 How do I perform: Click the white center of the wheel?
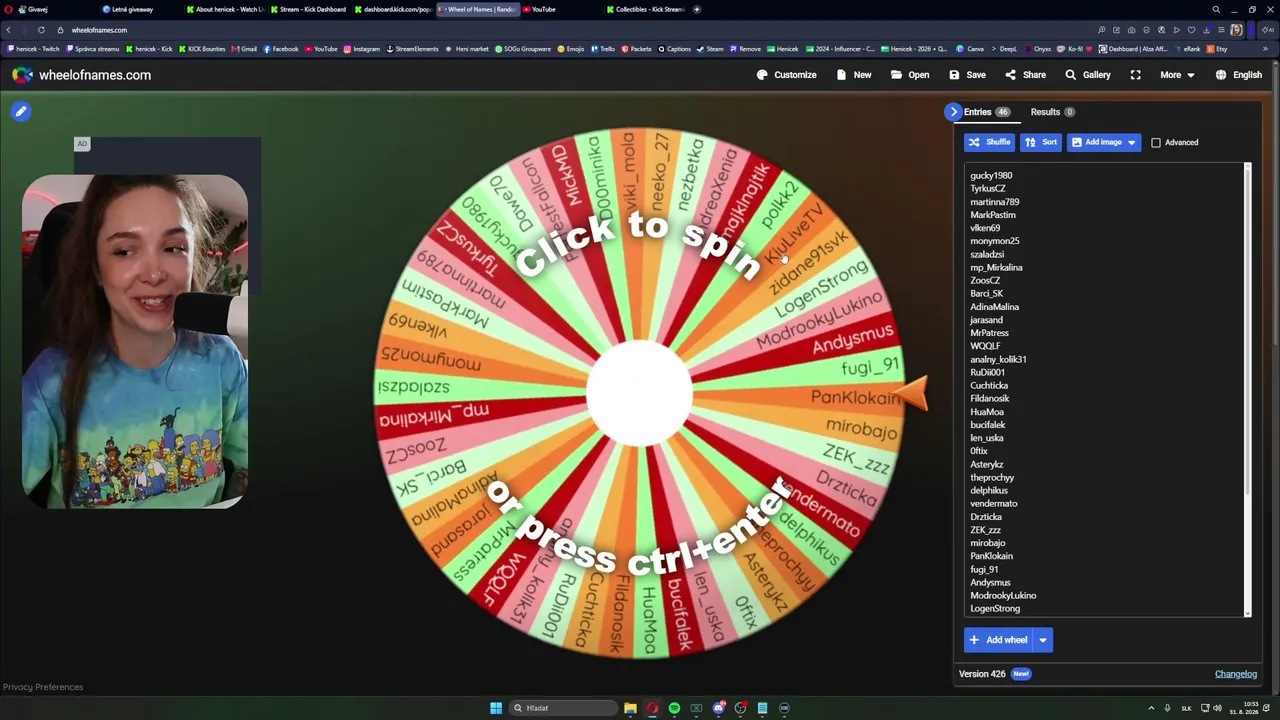pos(638,394)
